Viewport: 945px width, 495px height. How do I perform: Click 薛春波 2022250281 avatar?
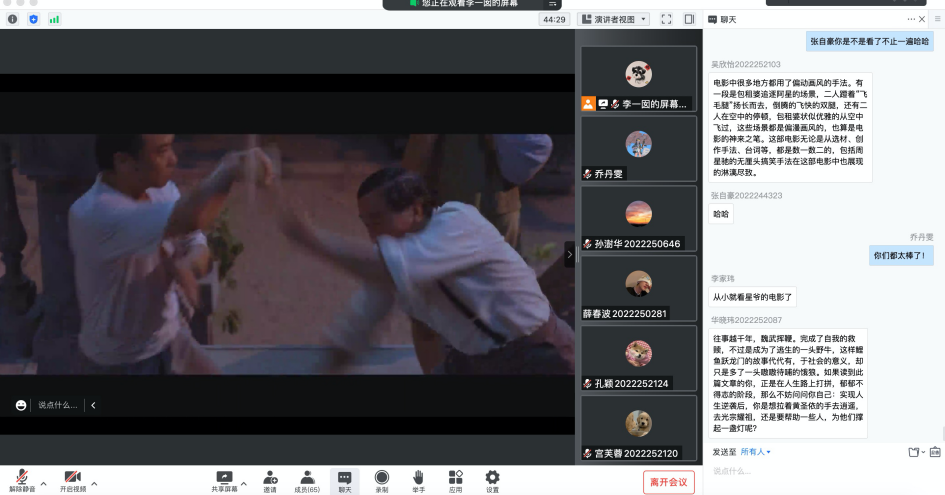click(x=639, y=283)
